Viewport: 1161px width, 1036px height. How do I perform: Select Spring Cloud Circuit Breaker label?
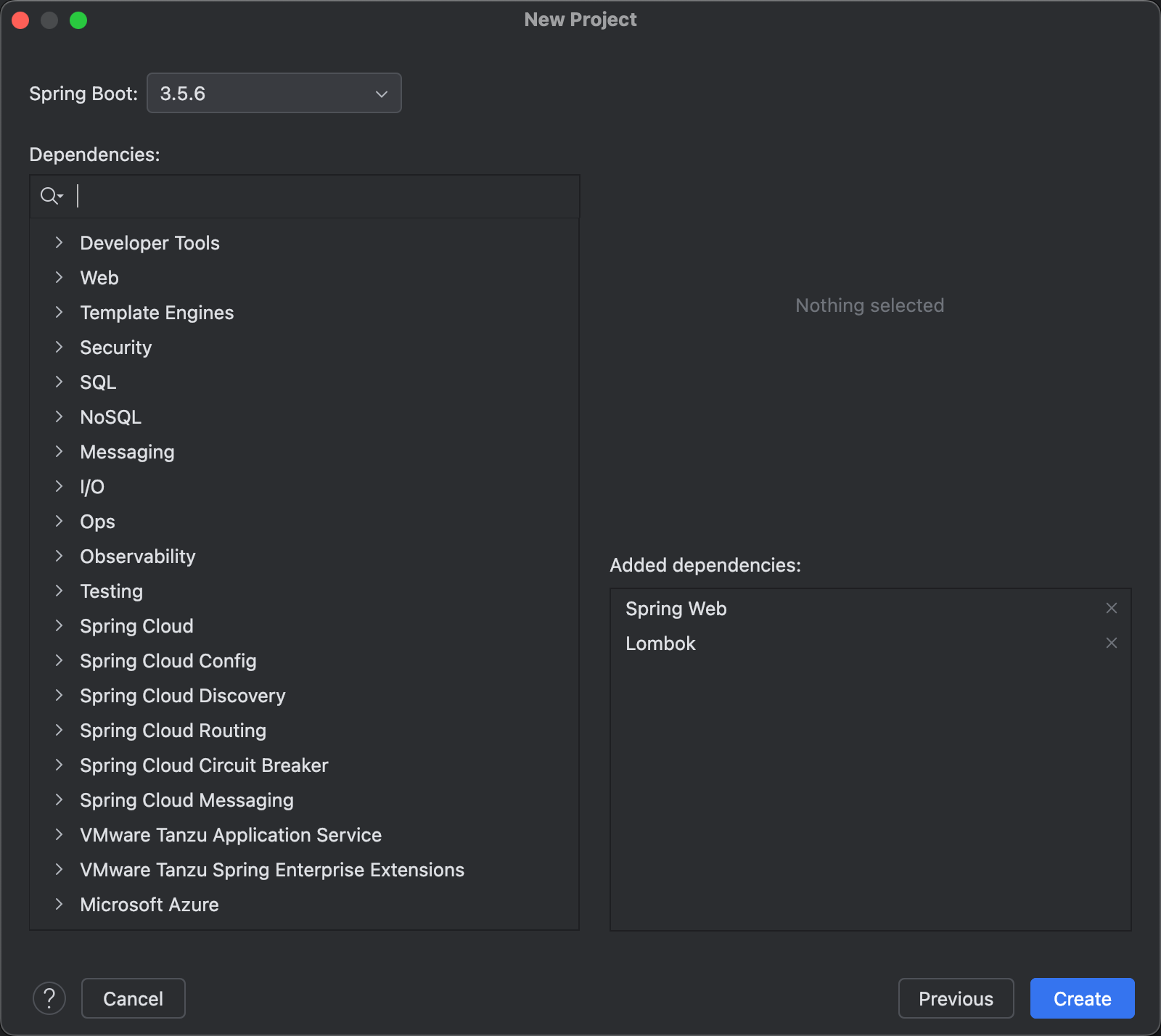pos(204,765)
